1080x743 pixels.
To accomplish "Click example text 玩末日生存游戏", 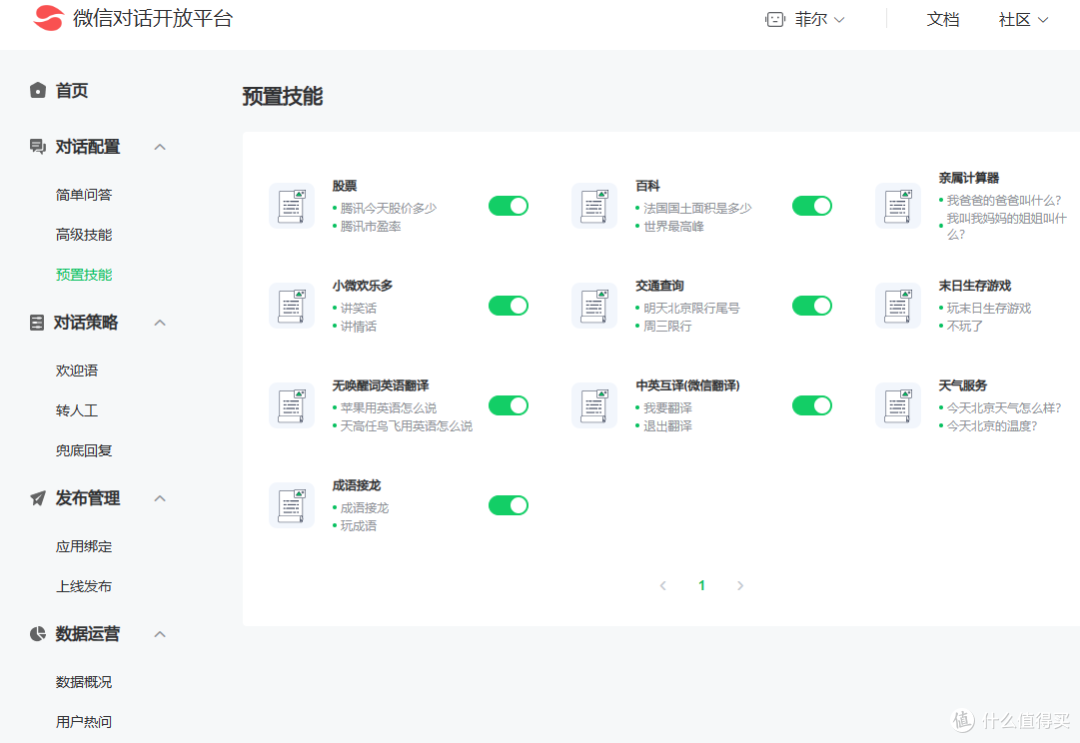I will pos(988,308).
